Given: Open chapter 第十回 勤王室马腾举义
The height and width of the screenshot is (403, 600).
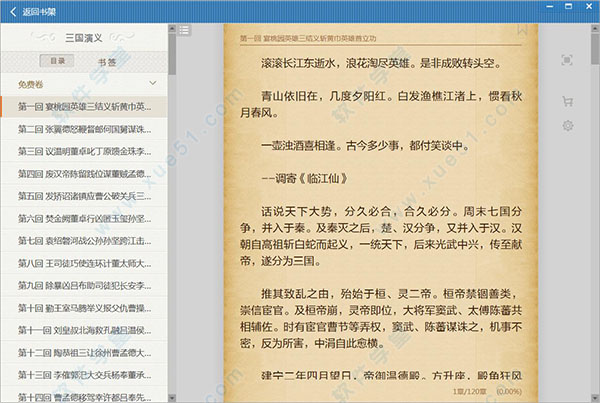Looking at the screenshot, I should pyautogui.click(x=84, y=308).
